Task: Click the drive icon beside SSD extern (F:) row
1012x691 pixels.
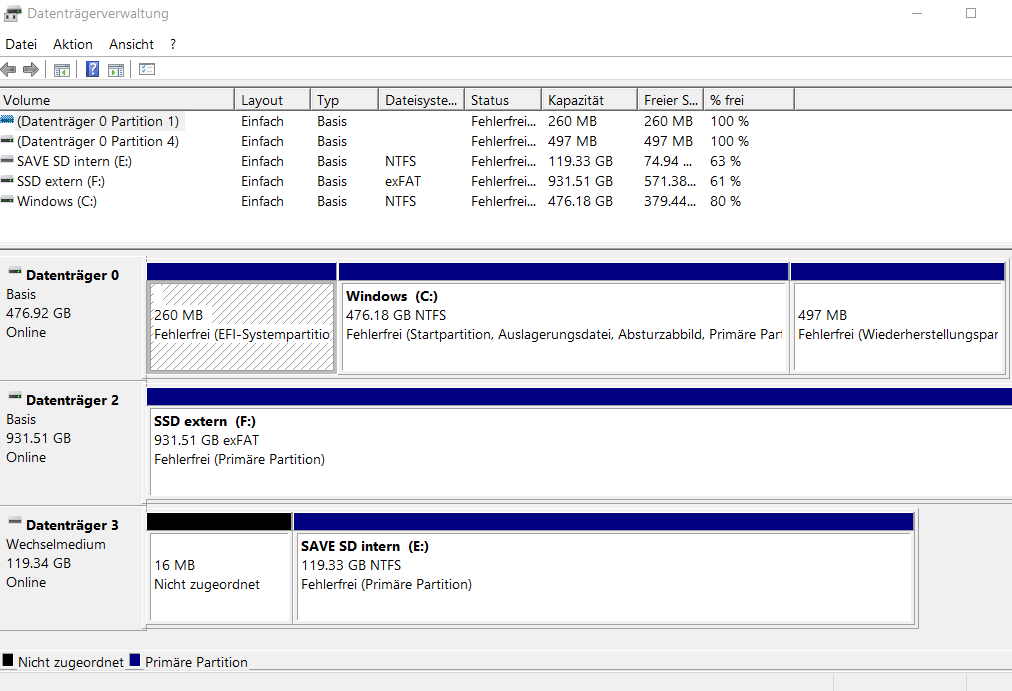Action: point(7,180)
